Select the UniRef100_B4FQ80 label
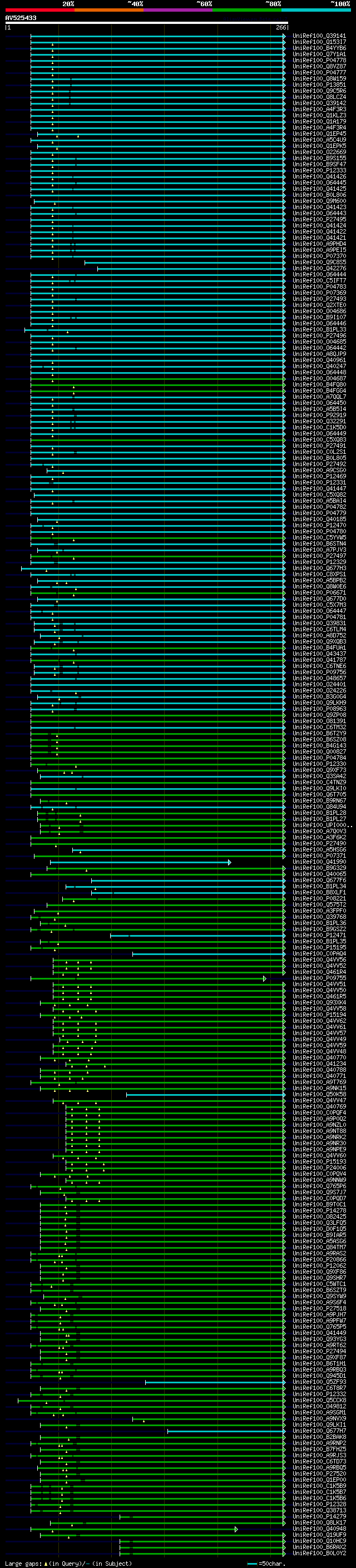The width and height of the screenshot is (356, 1568). point(319,385)
